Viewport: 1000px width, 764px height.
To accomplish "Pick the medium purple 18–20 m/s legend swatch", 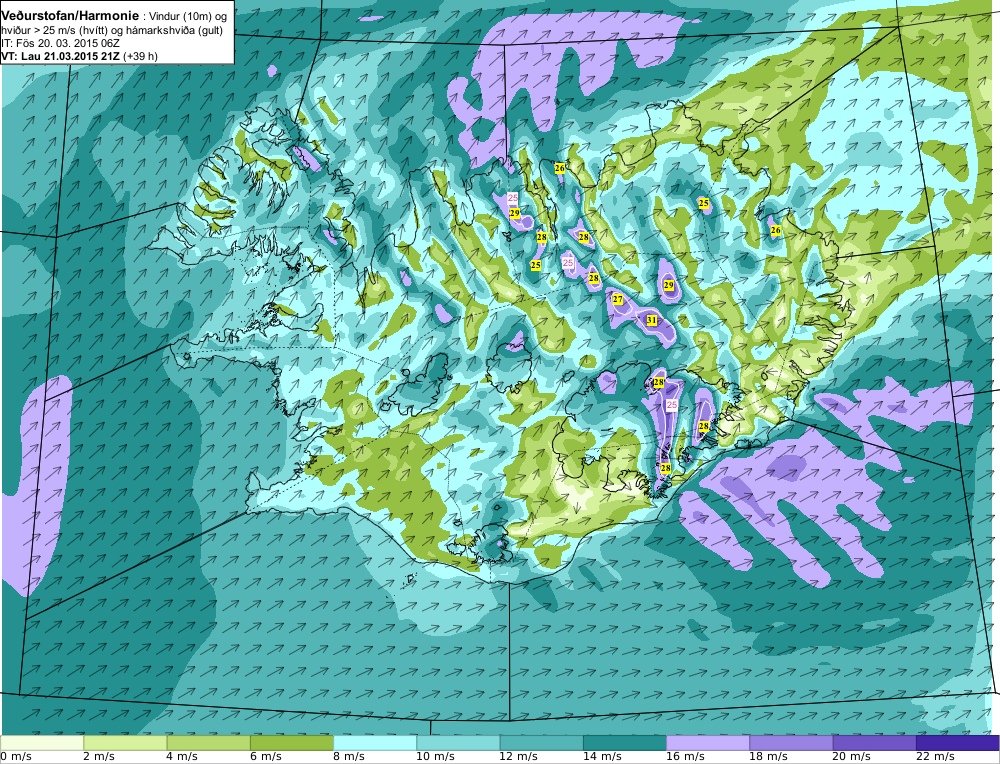I will point(791,743).
